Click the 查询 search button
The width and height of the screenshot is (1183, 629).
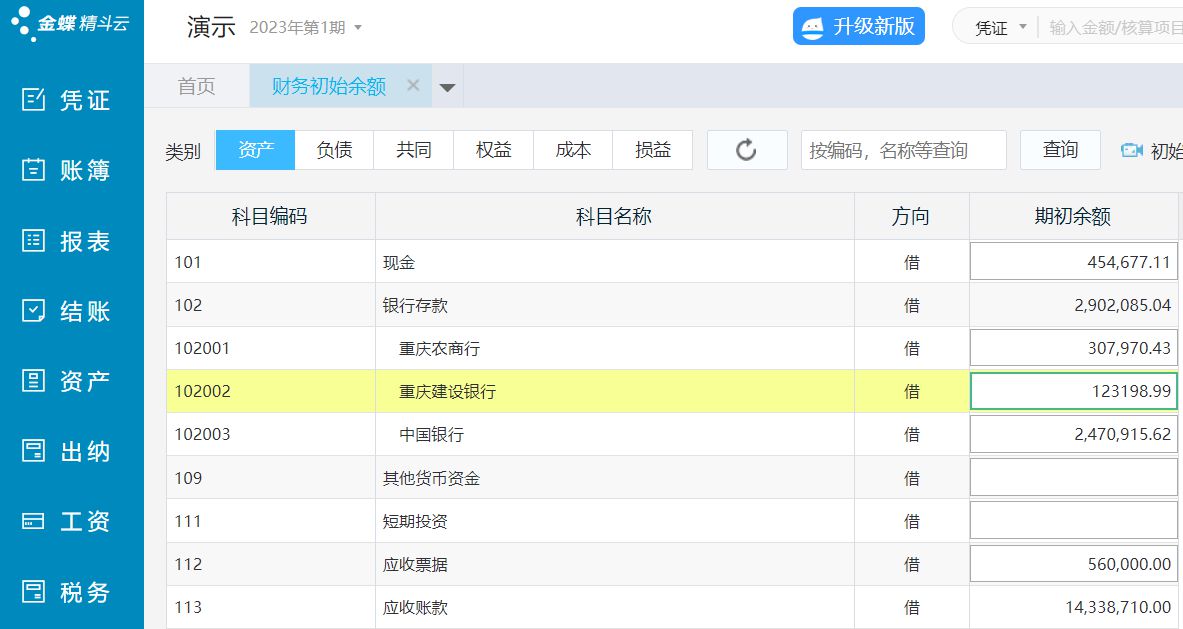(1060, 150)
